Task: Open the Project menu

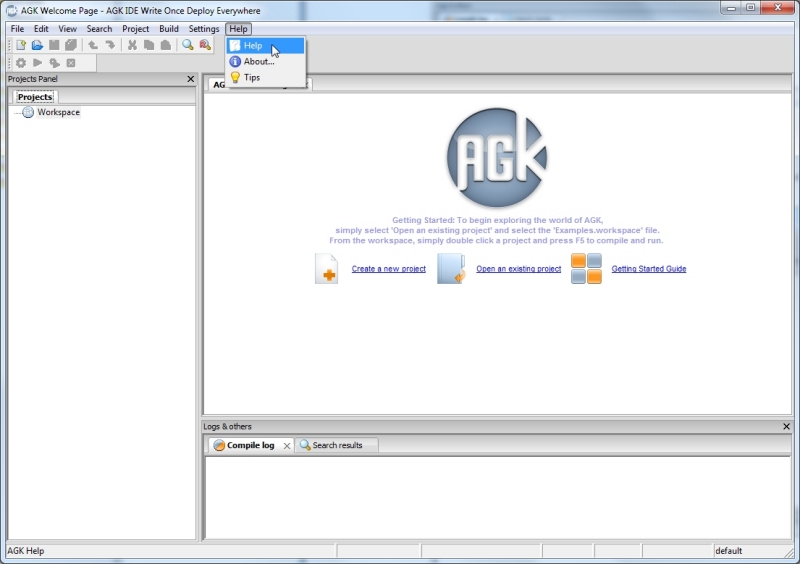Action: (x=135, y=29)
